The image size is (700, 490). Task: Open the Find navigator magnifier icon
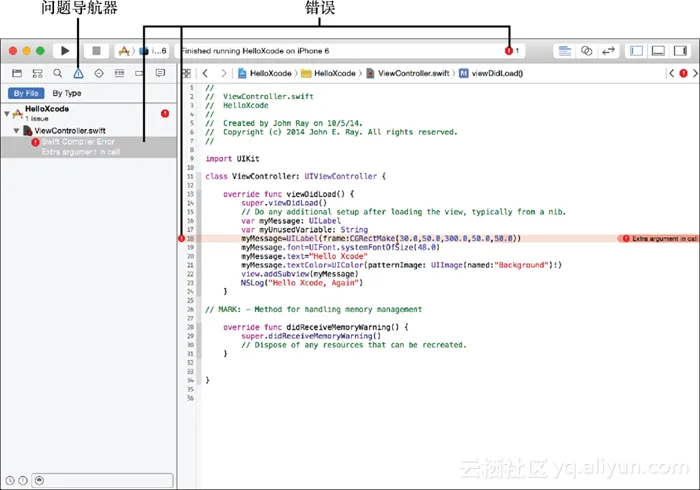pos(57,73)
